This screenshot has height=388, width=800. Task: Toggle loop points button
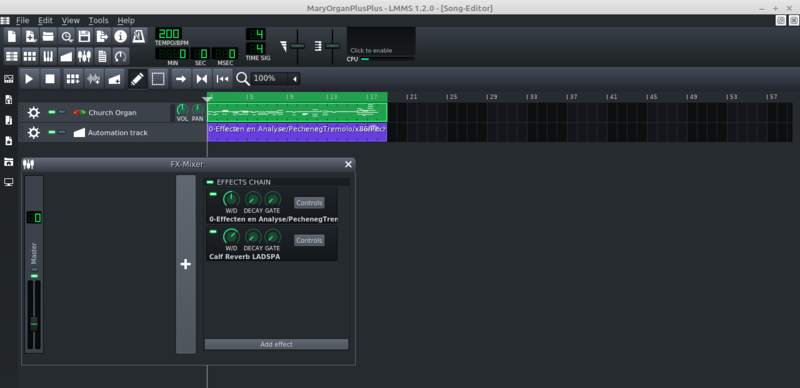[202, 79]
